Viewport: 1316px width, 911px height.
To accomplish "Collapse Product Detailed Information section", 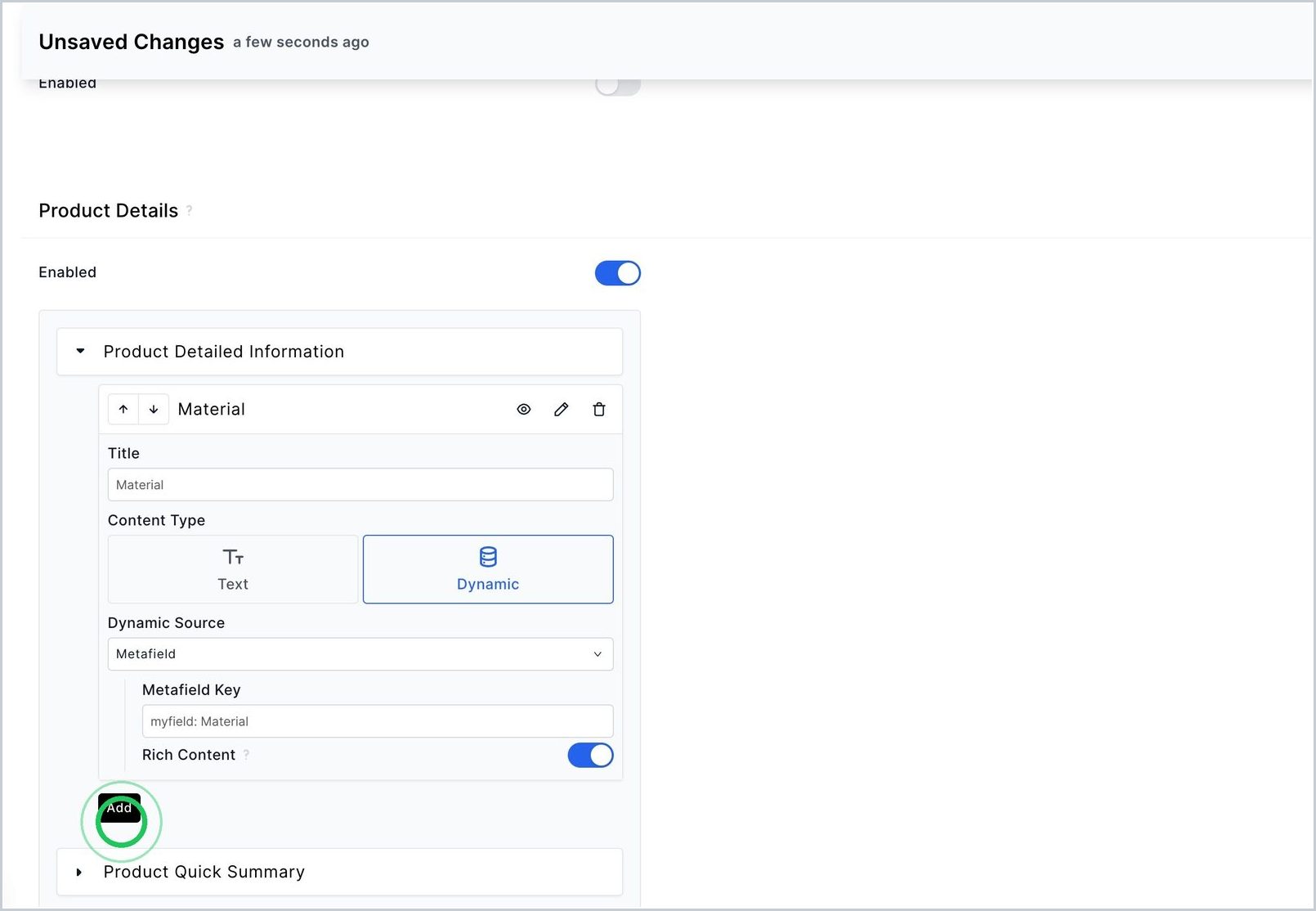I will [339, 352].
